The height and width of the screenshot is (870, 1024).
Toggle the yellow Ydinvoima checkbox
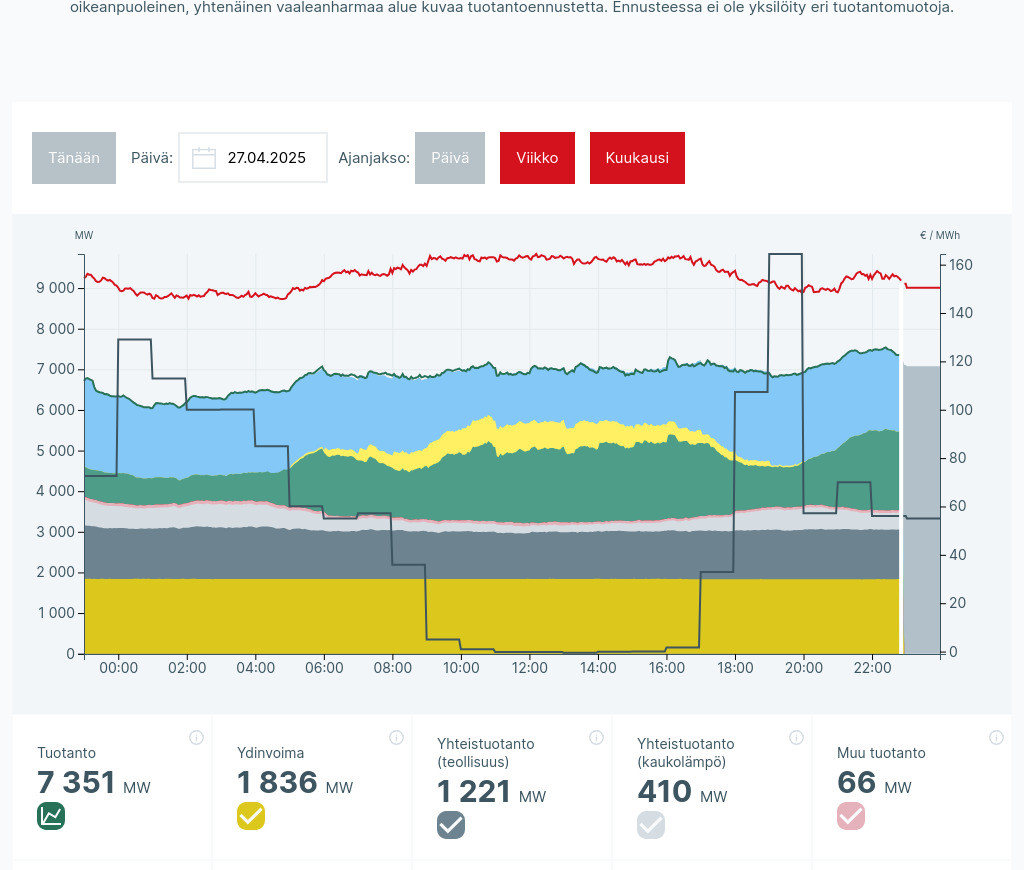click(251, 816)
